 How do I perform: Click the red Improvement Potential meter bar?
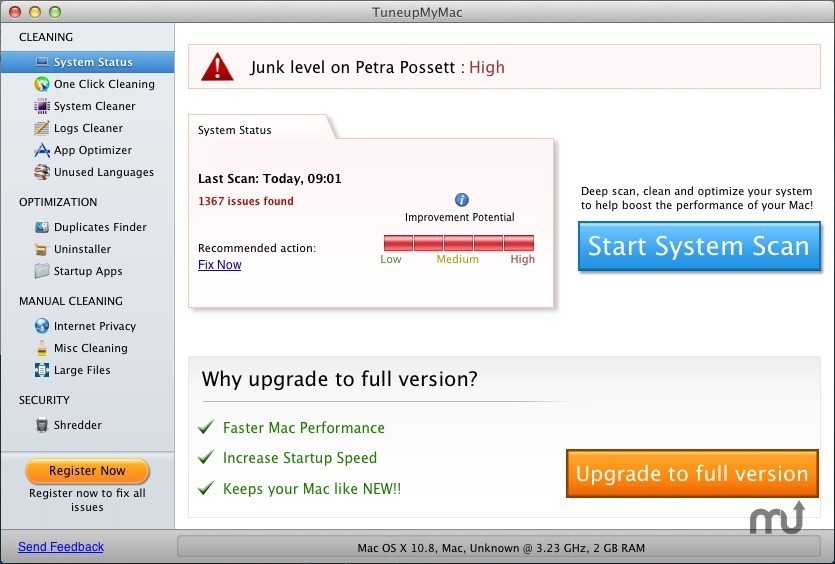pyautogui.click(x=459, y=243)
